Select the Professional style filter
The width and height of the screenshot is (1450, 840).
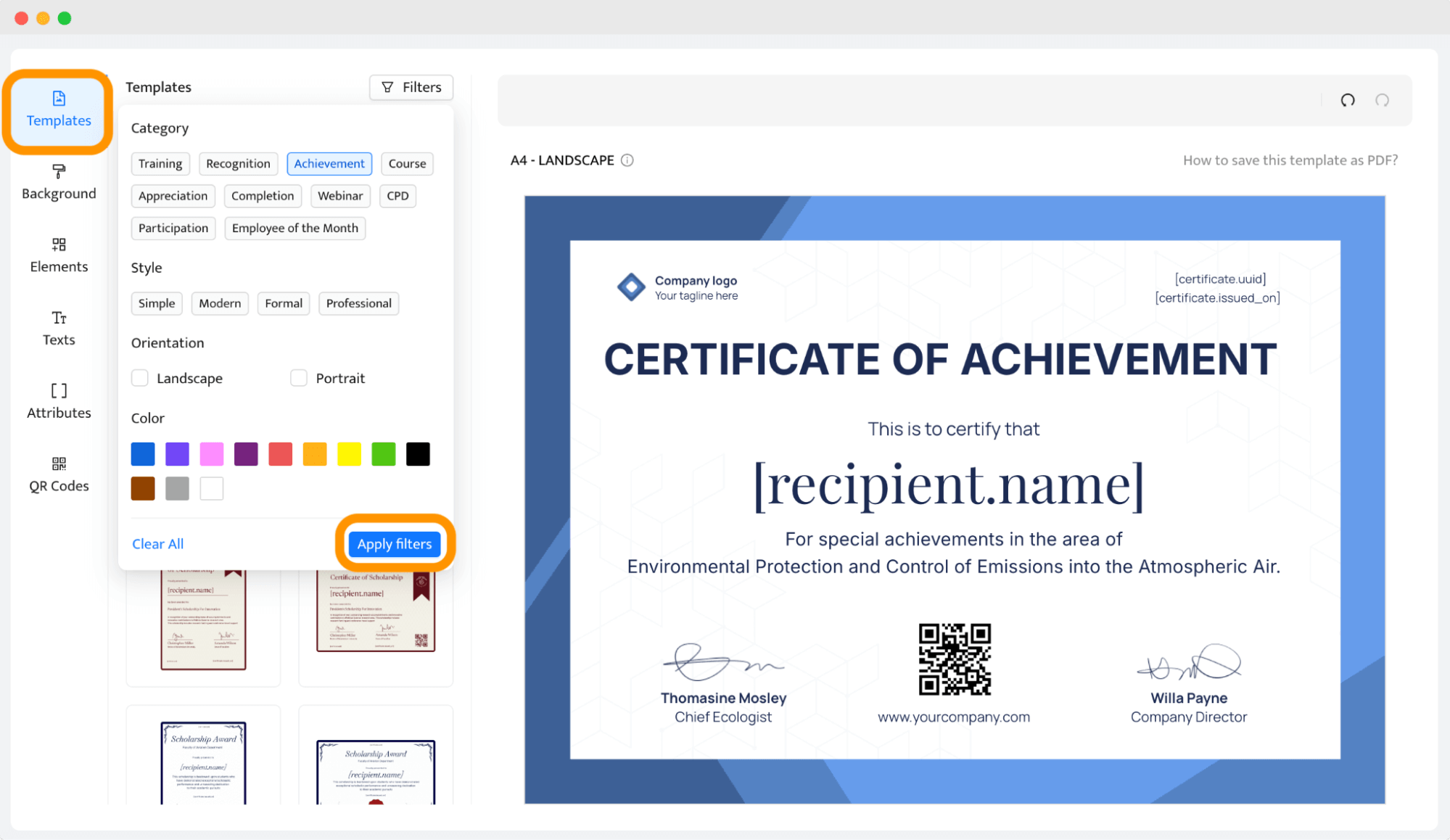point(358,303)
